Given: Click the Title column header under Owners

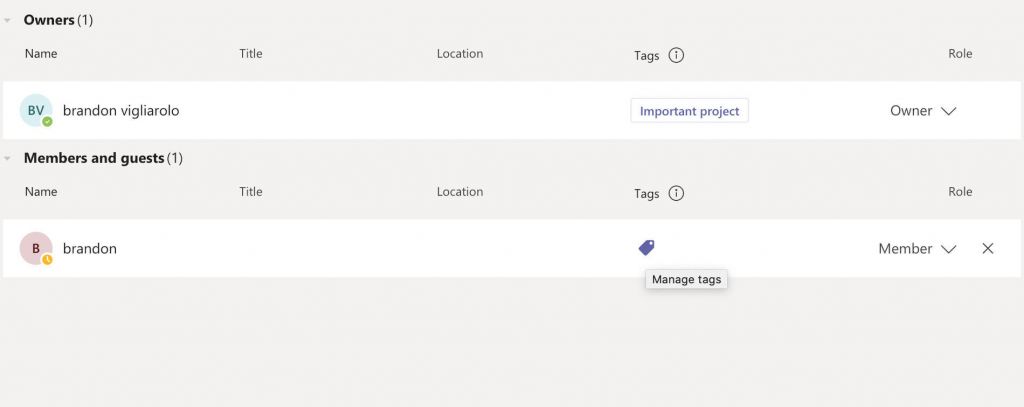Looking at the screenshot, I should 251,54.
